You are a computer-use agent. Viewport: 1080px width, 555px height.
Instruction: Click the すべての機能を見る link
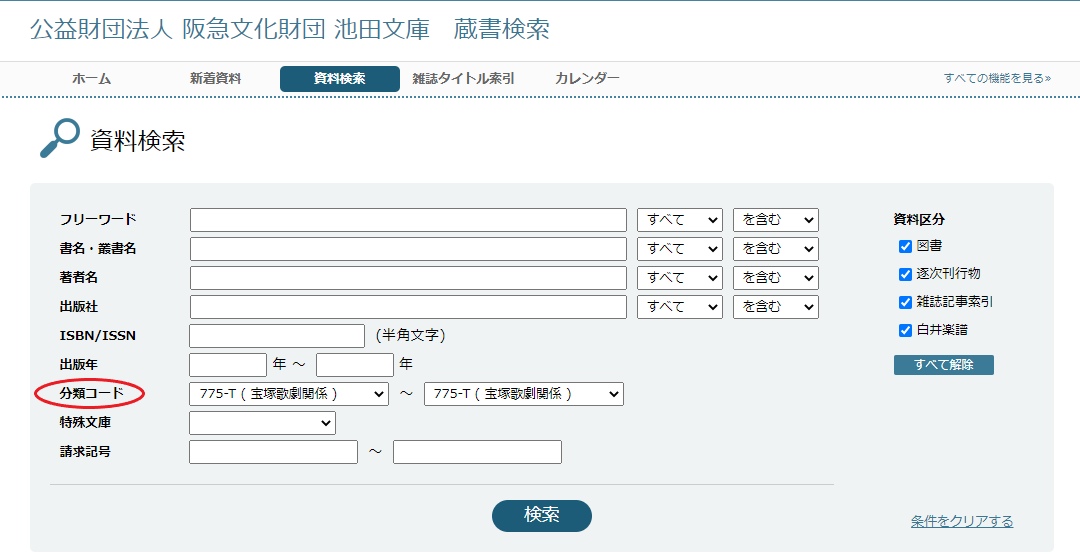point(997,78)
